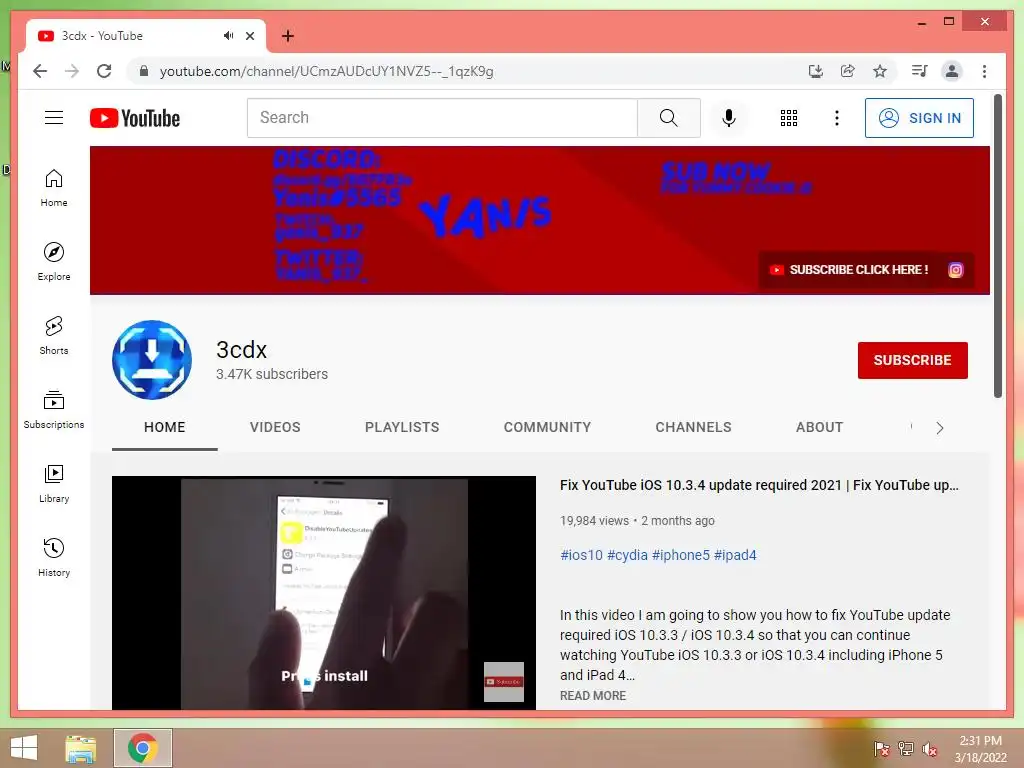Click the volume tray icon

(930, 749)
